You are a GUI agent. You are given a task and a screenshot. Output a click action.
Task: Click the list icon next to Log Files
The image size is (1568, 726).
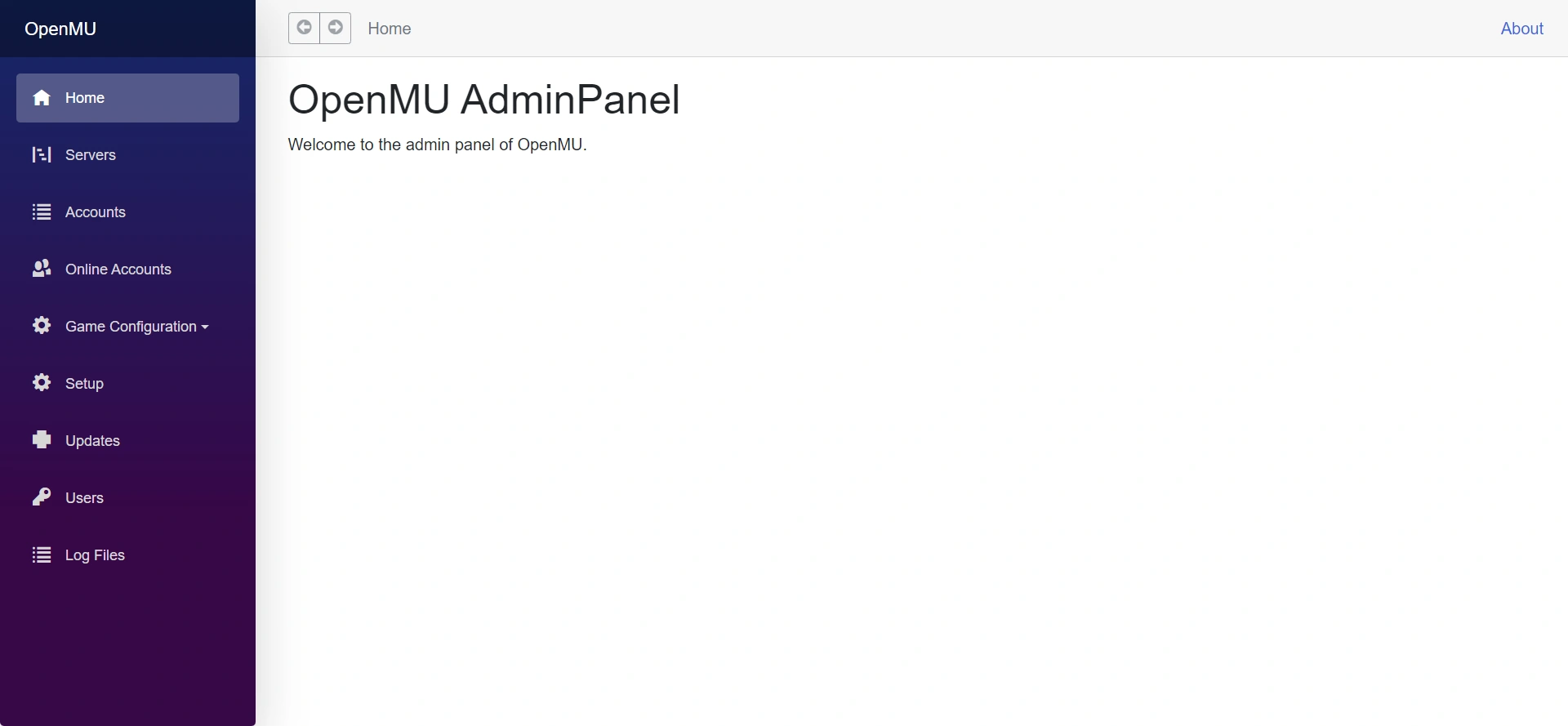pos(42,555)
